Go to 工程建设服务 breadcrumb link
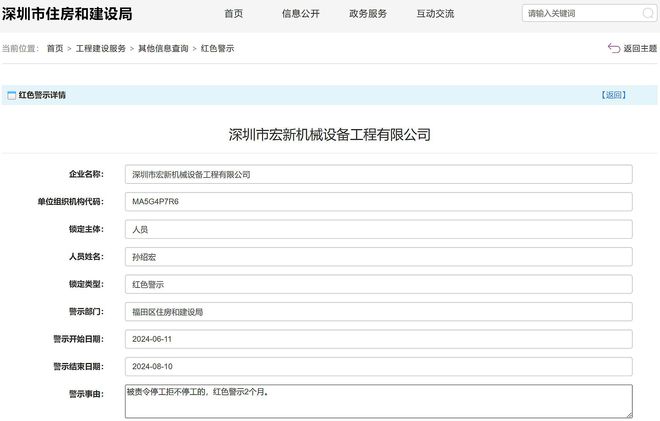The width and height of the screenshot is (660, 421). pos(101,48)
